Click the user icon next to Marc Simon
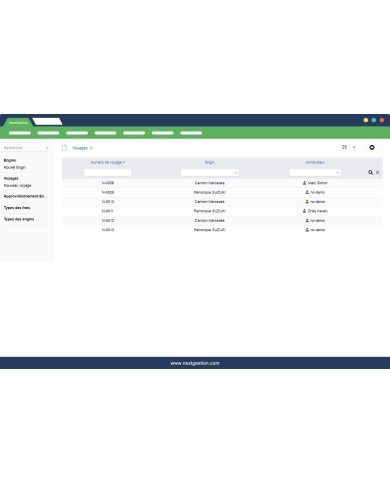Image resolution: width=390 pixels, height=484 pixels. pos(304,183)
